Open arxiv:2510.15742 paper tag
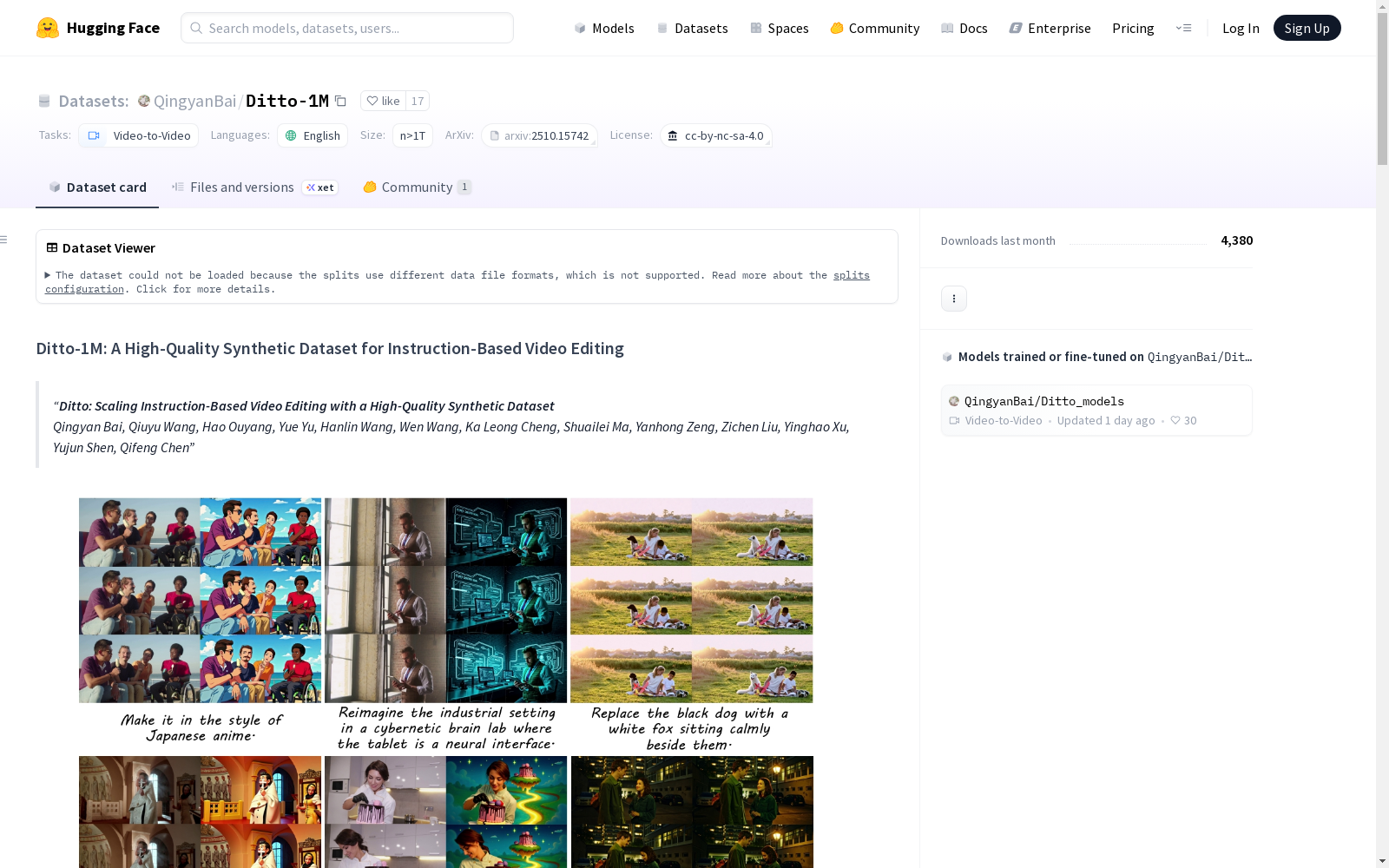Viewport: 1389px width, 868px height. click(x=539, y=135)
